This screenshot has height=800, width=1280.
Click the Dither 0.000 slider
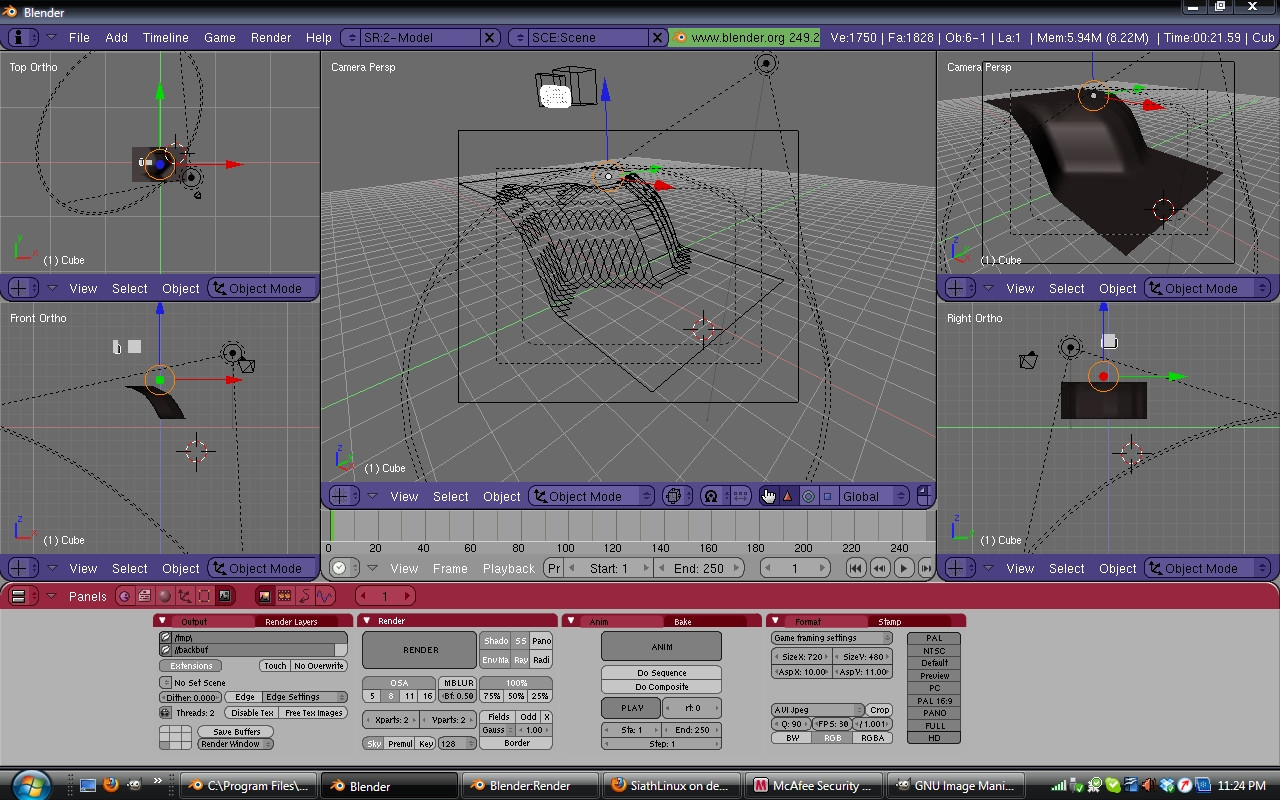pos(191,697)
